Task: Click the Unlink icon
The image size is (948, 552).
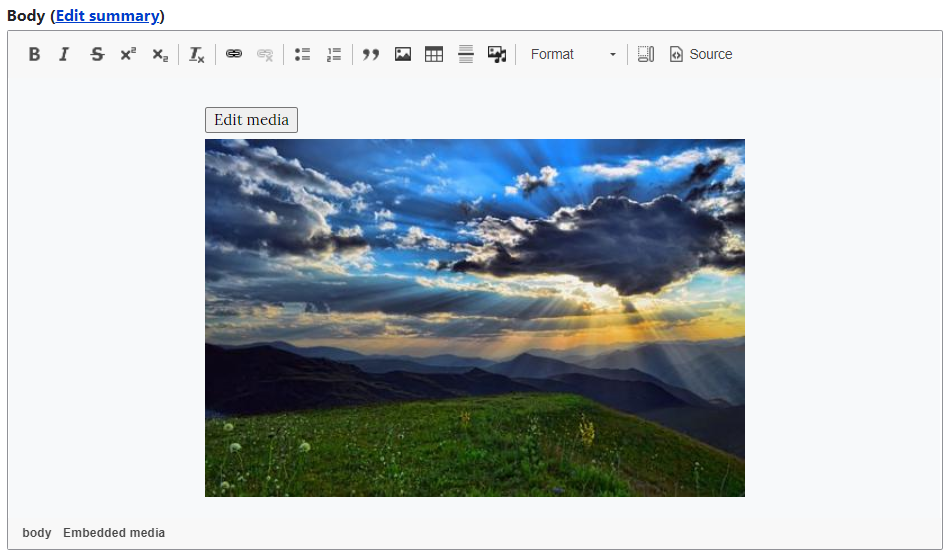Action: (x=265, y=54)
